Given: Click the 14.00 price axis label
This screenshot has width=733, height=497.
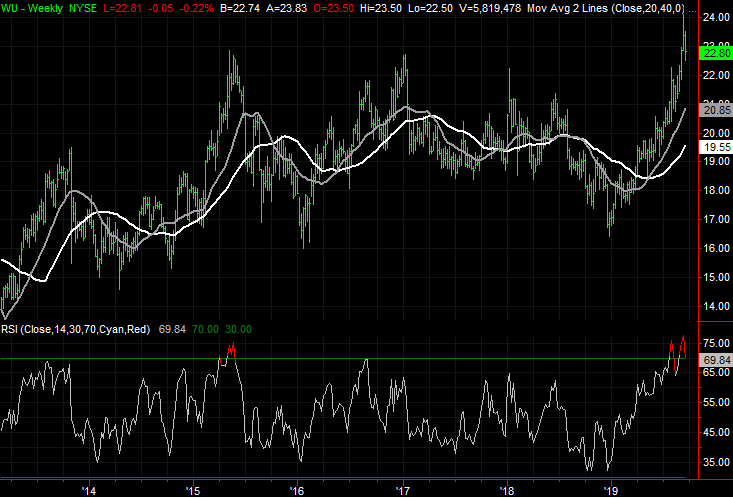Looking at the screenshot, I should [x=713, y=305].
